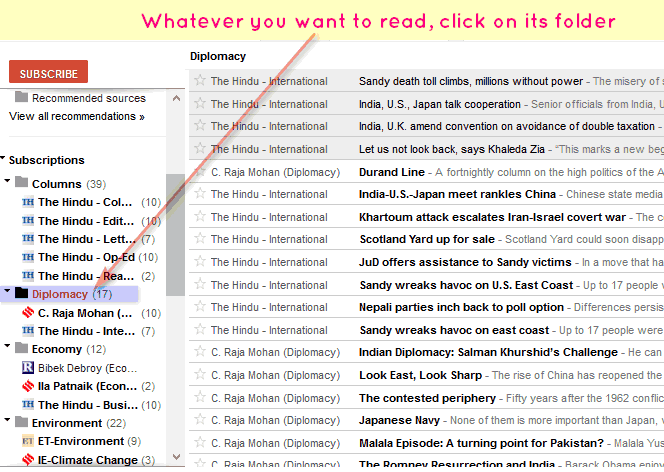Open The Hindu - Edit... feed icon
The height and width of the screenshot is (472, 664).
click(28, 221)
